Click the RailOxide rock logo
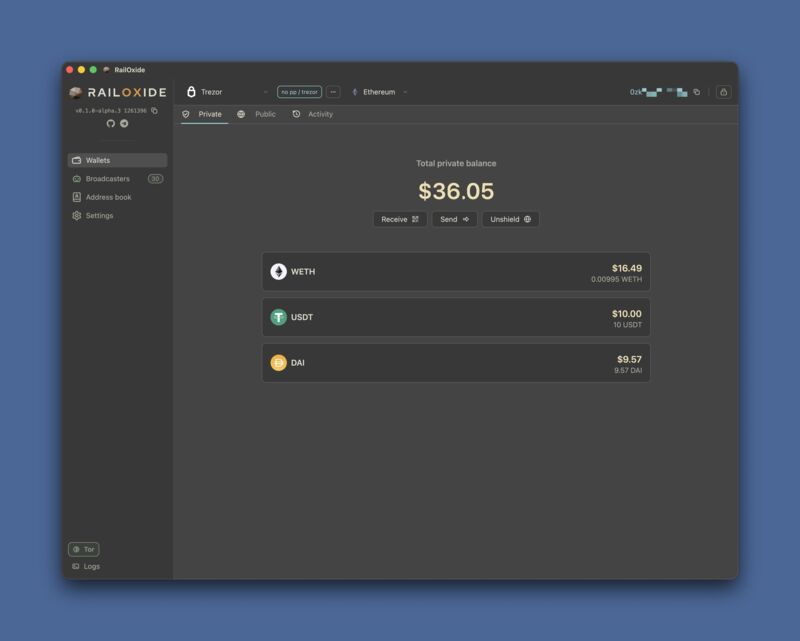 pos(76,92)
